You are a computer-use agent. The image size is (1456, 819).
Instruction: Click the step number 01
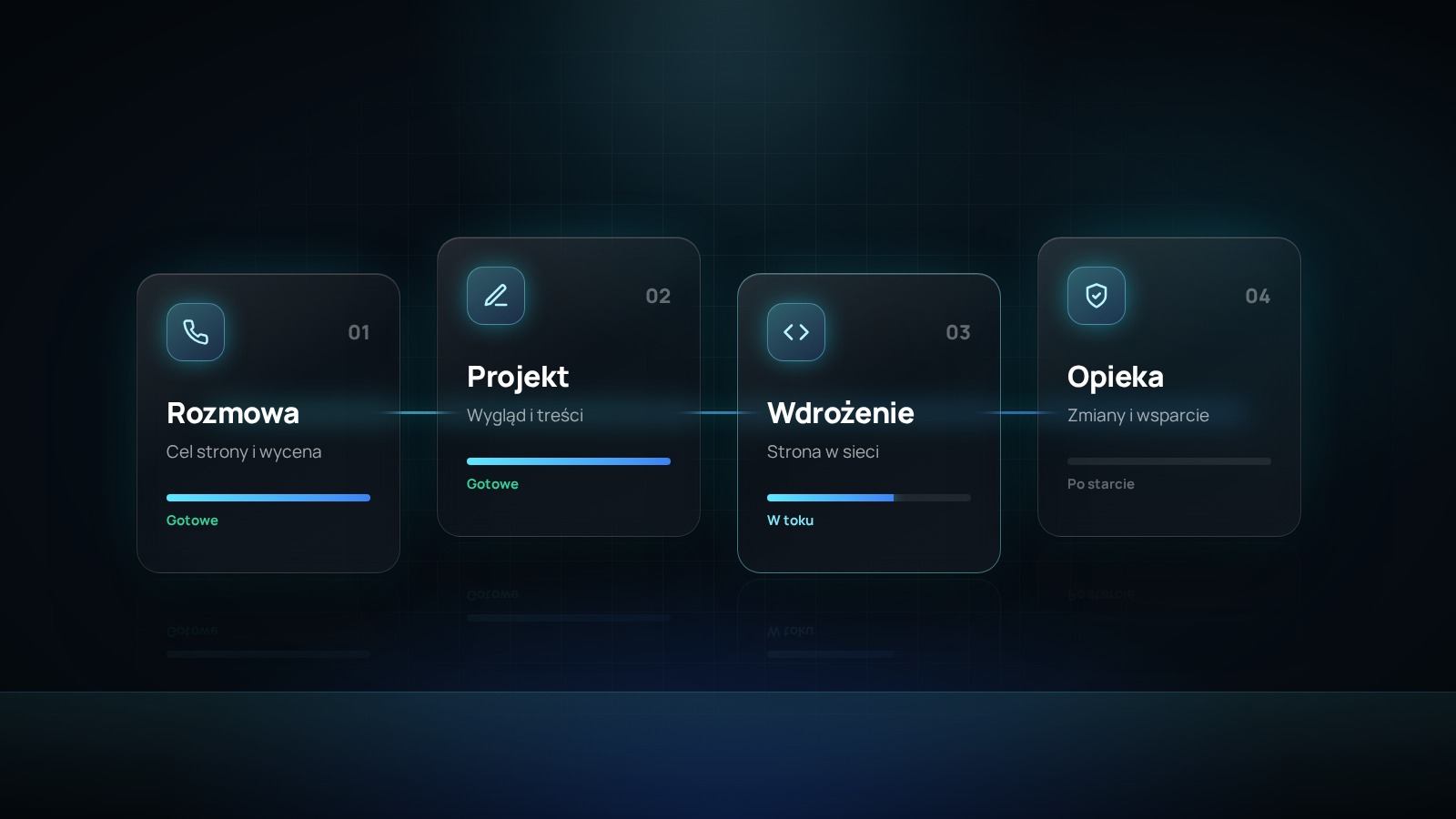pos(359,332)
